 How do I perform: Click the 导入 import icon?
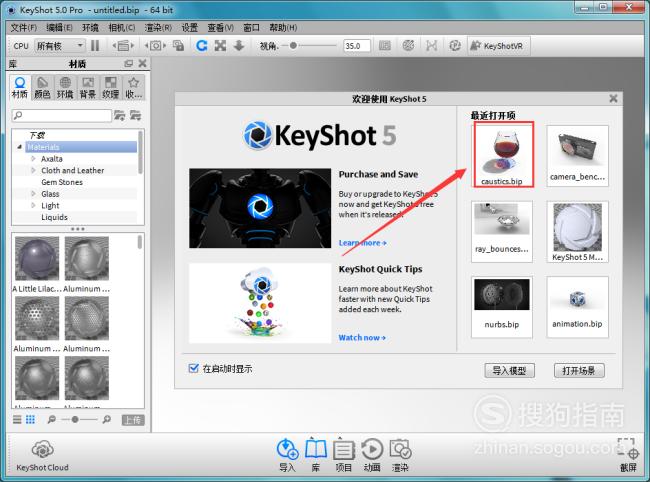click(x=287, y=455)
